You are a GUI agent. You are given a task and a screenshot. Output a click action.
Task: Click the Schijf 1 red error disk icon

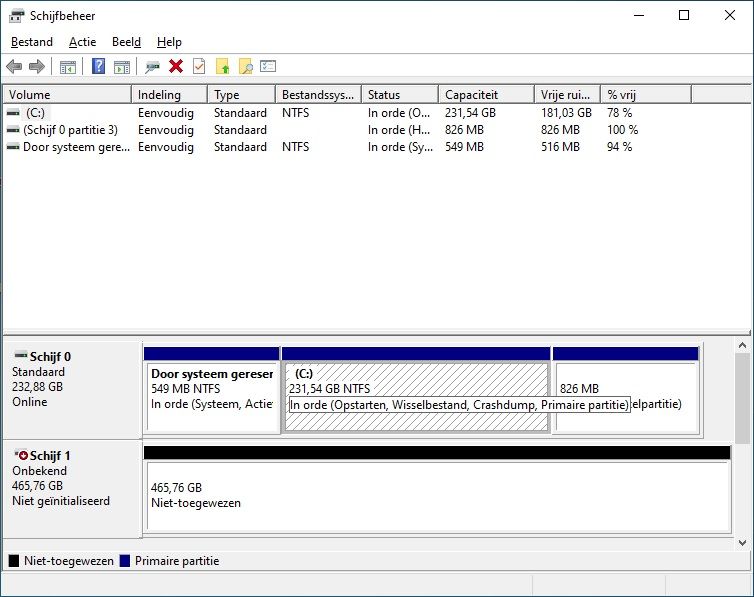21,454
